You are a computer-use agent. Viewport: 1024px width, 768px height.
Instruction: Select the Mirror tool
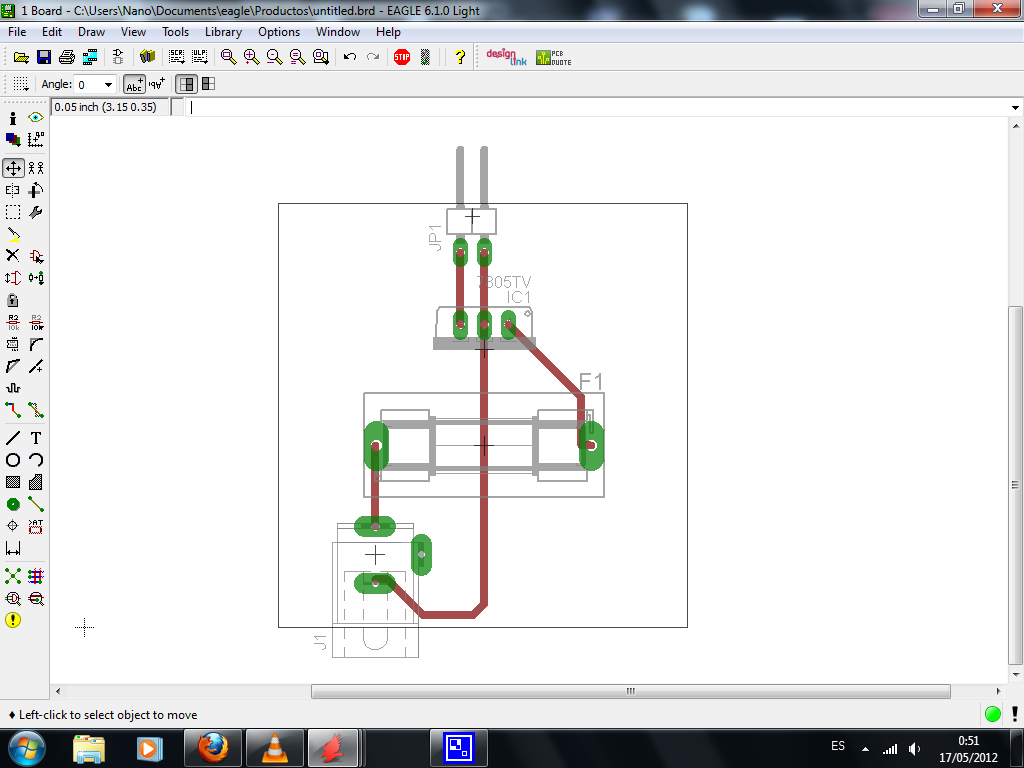(13, 190)
